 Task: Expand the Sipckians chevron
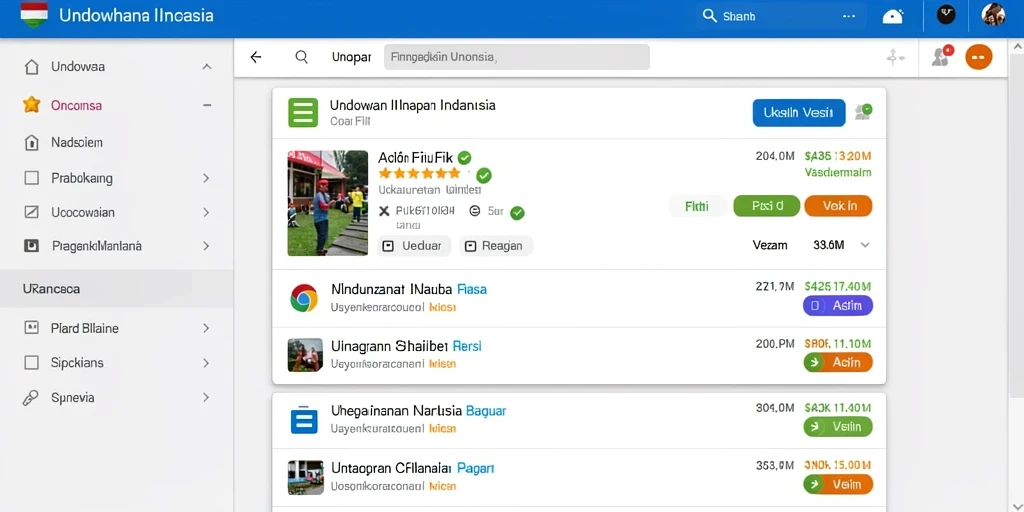(x=206, y=362)
